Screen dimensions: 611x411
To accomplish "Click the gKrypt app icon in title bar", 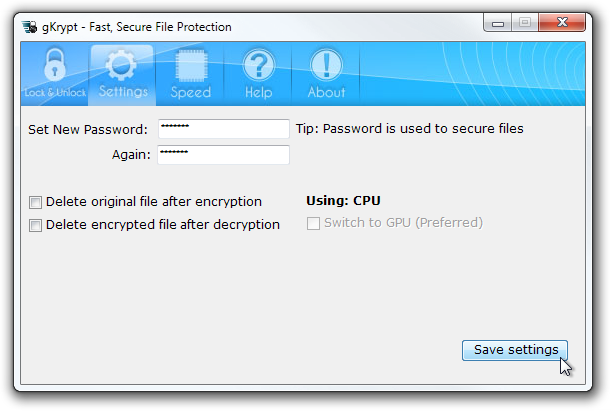I will [30, 27].
